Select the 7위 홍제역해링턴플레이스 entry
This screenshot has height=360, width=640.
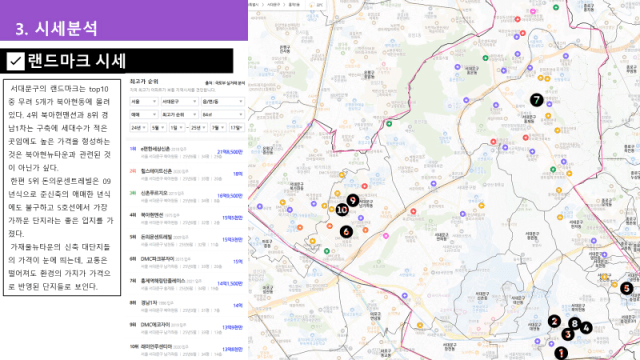(x=186, y=284)
